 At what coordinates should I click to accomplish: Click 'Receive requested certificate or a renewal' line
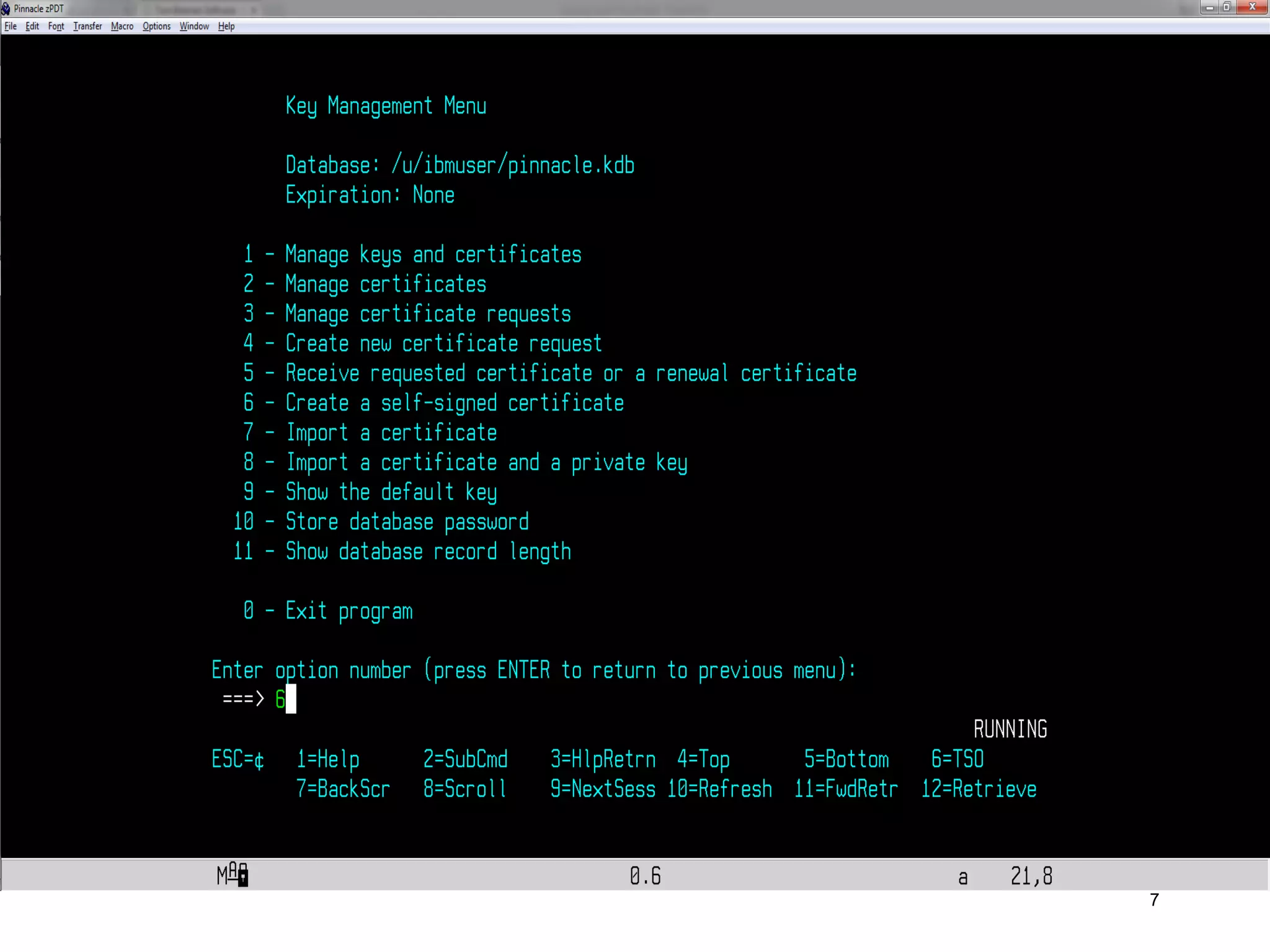click(549, 374)
